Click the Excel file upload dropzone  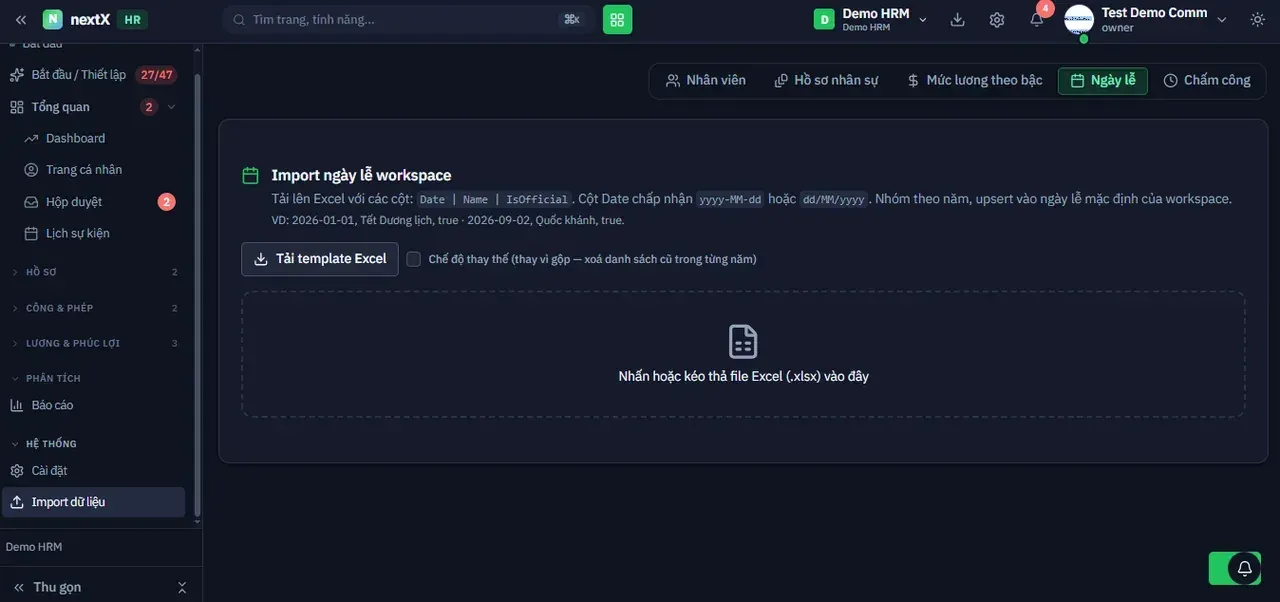(743, 354)
